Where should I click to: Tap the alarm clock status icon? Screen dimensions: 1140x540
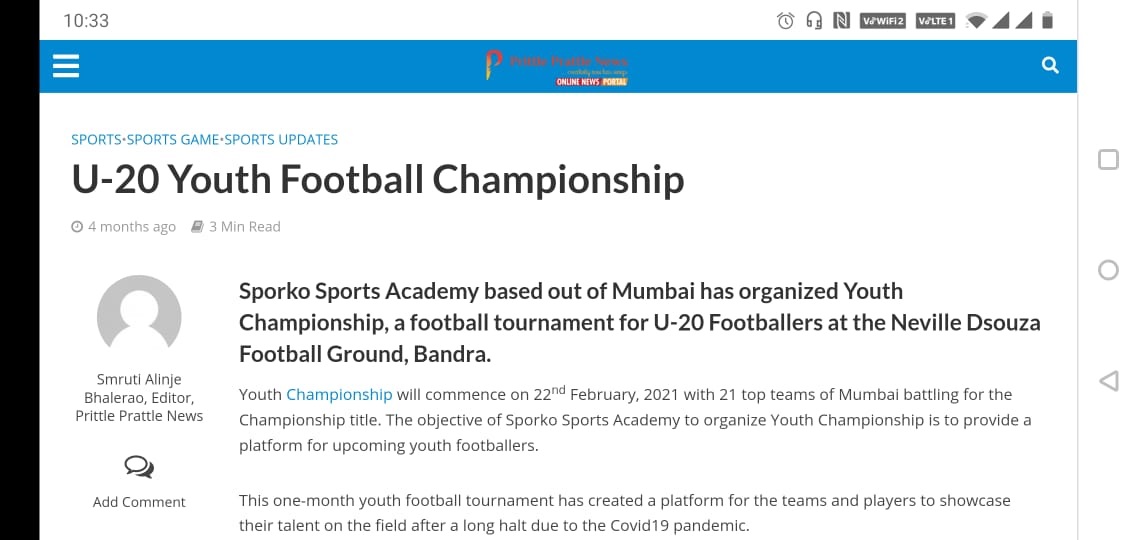point(786,21)
